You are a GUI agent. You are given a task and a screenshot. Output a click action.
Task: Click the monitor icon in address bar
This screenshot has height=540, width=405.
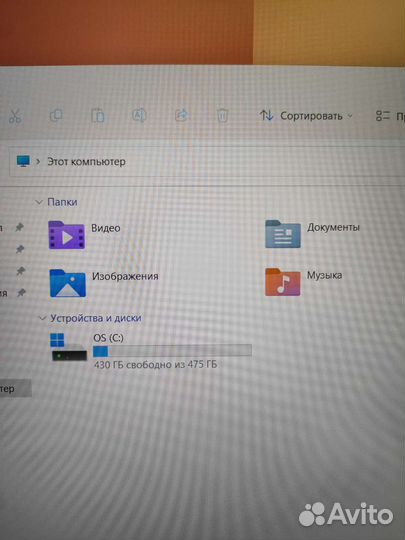[23, 161]
